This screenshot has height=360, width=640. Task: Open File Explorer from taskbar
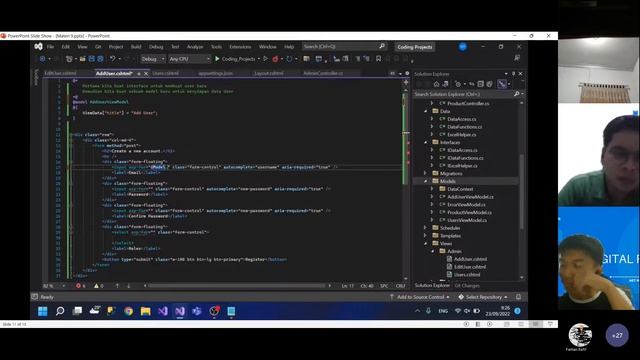click(x=146, y=311)
